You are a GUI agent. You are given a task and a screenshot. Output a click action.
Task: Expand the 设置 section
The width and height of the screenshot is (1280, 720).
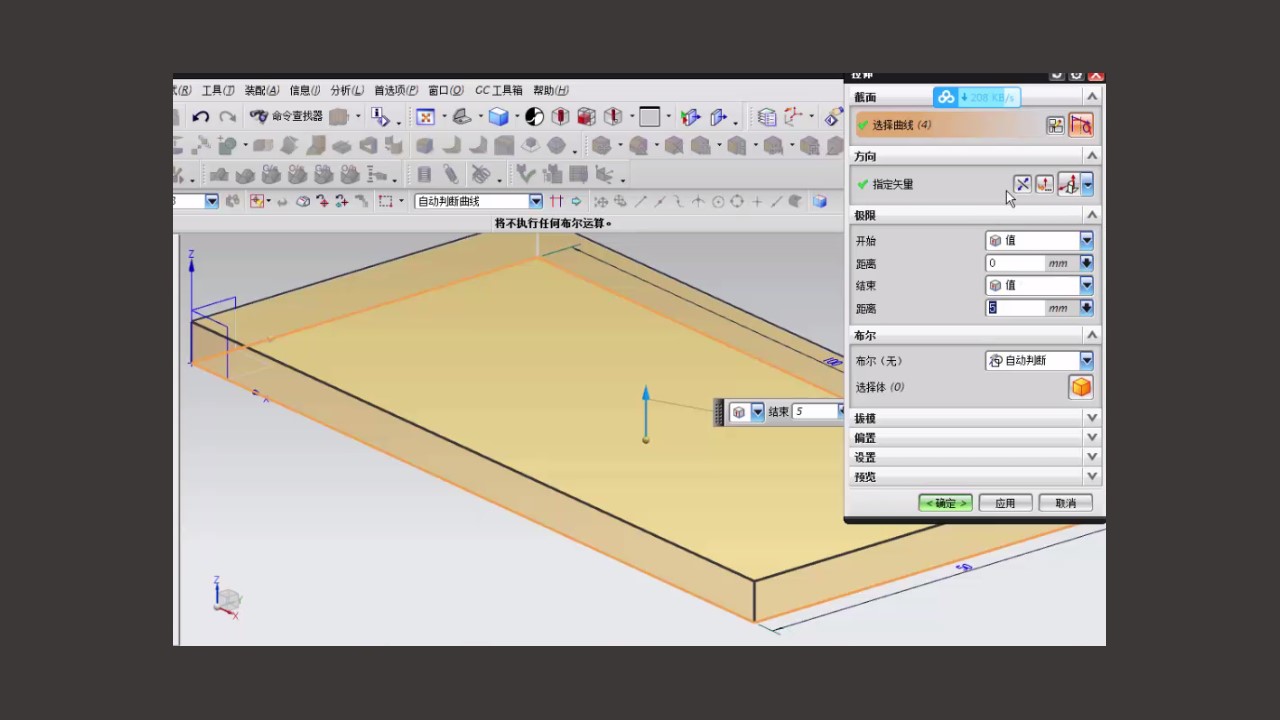click(x=1092, y=457)
